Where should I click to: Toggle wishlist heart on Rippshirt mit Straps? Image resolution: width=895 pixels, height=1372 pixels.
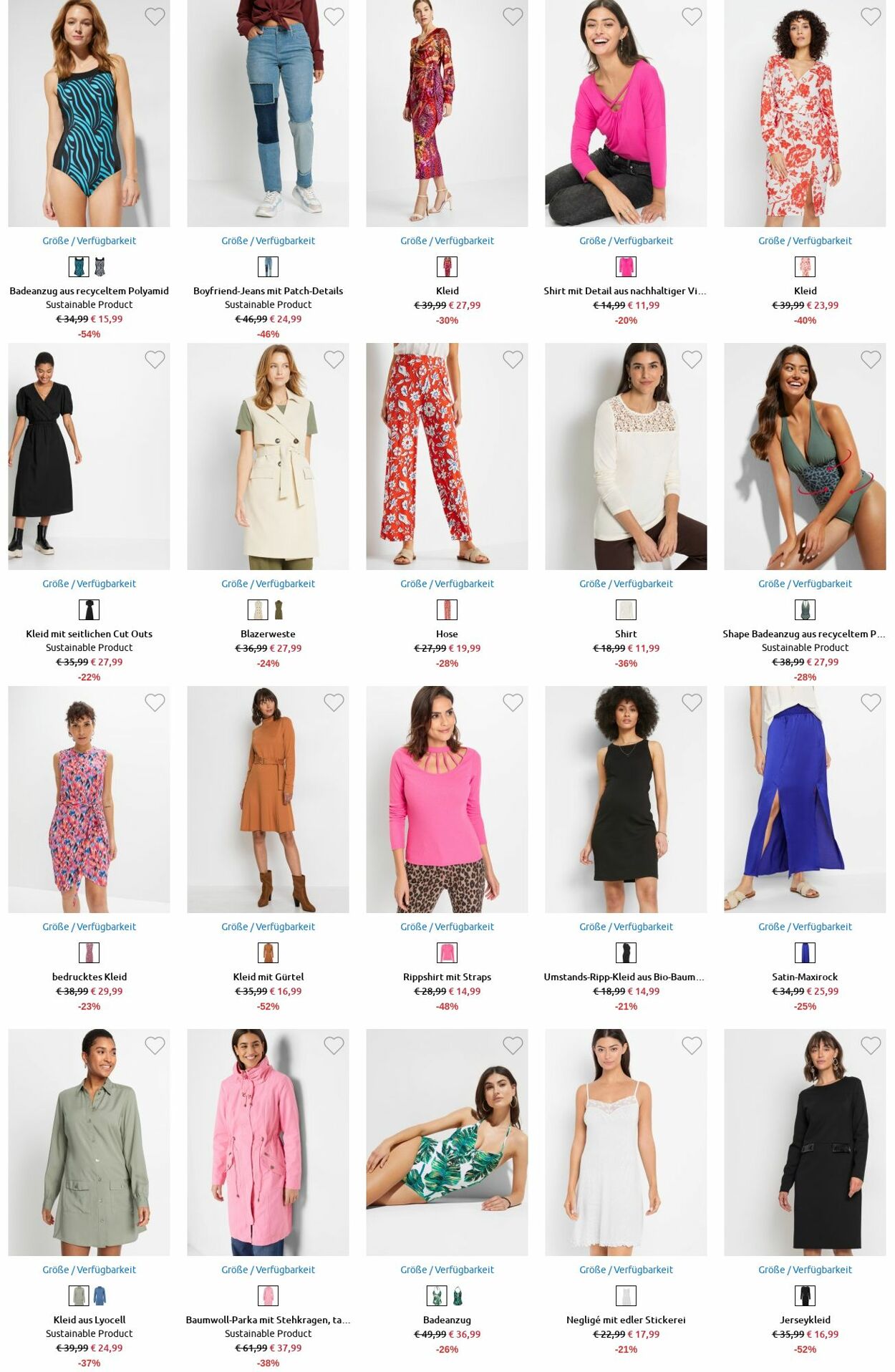click(x=513, y=702)
